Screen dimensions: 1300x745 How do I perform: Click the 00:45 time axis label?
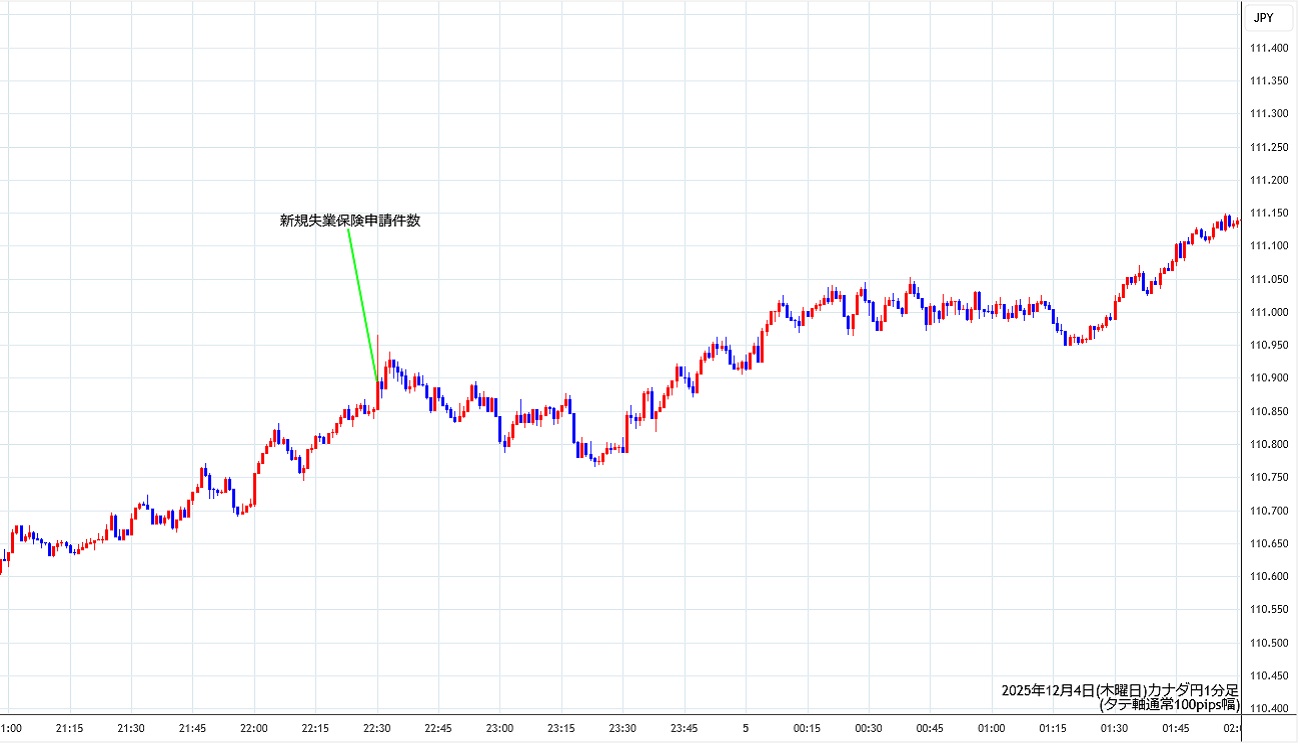click(930, 728)
